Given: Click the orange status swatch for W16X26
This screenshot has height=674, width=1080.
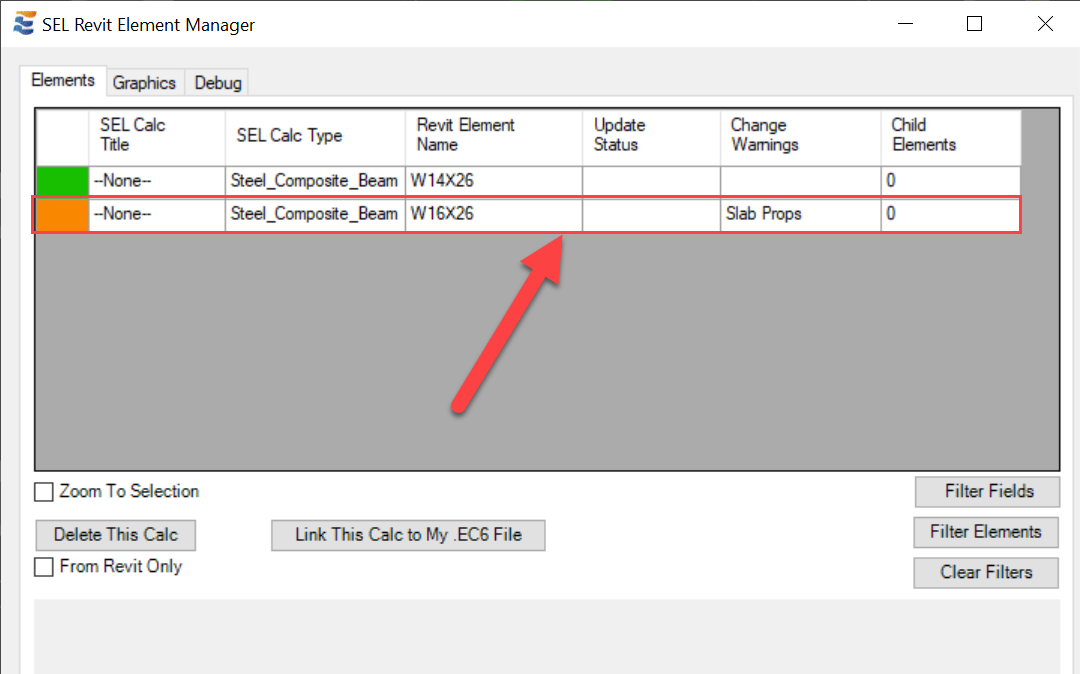Looking at the screenshot, I should (62, 214).
